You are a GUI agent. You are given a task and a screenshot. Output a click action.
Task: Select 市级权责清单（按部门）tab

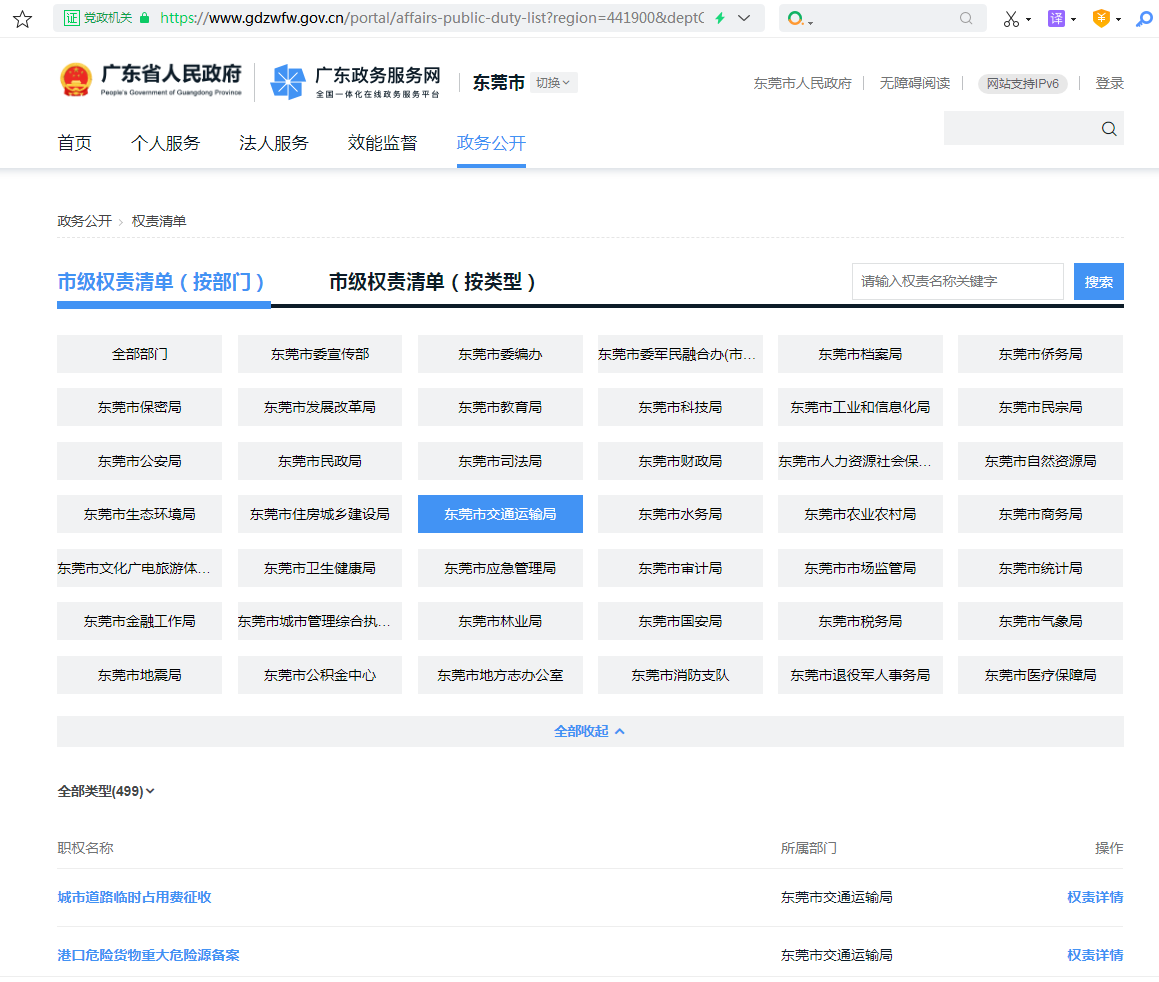pyautogui.click(x=162, y=282)
